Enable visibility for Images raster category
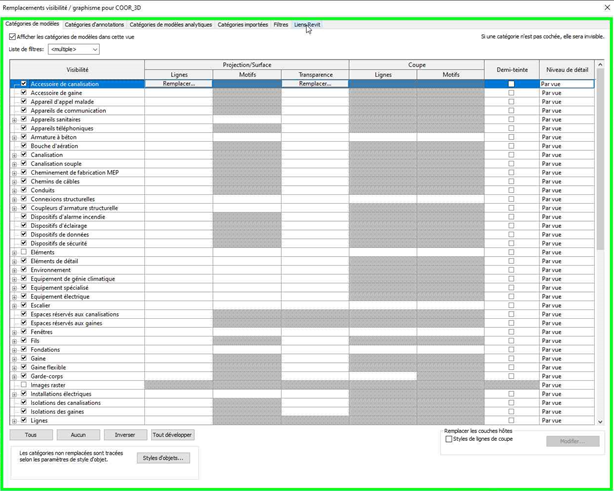This screenshot has height=491, width=614. point(24,385)
